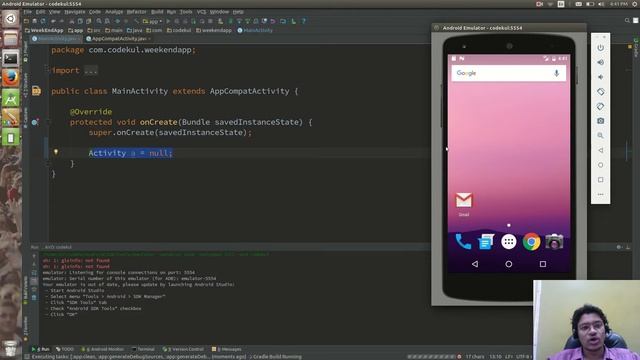Image resolution: width=640 pixels, height=360 pixels.
Task: Toggle tool window buttons at status bar corner
Action: 27,357
